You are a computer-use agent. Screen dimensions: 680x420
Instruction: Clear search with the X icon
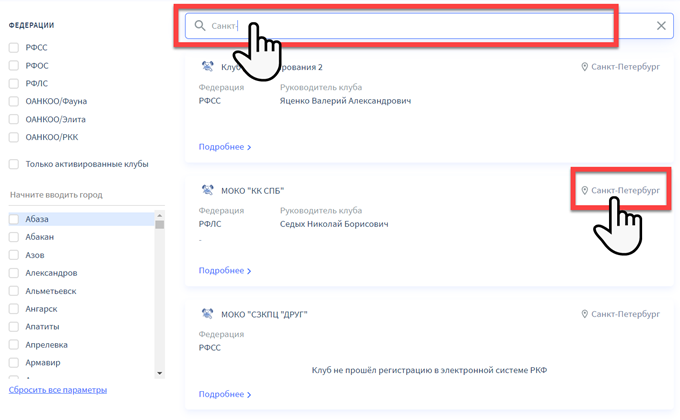click(x=661, y=26)
